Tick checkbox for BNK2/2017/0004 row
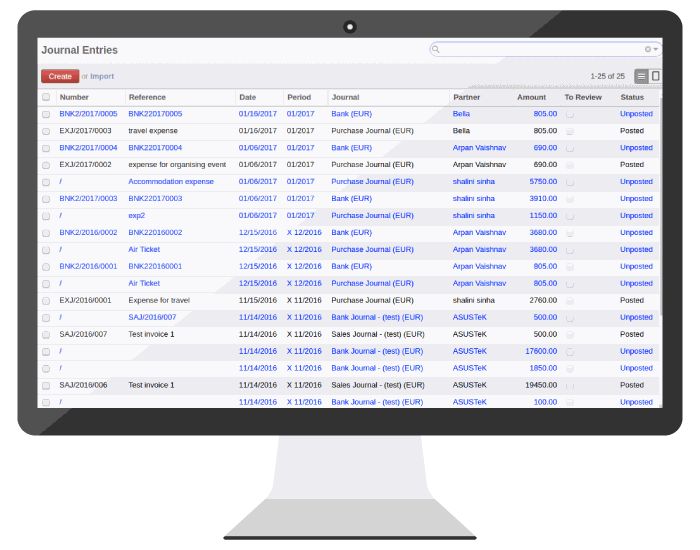This screenshot has width=700, height=550. coord(46,148)
